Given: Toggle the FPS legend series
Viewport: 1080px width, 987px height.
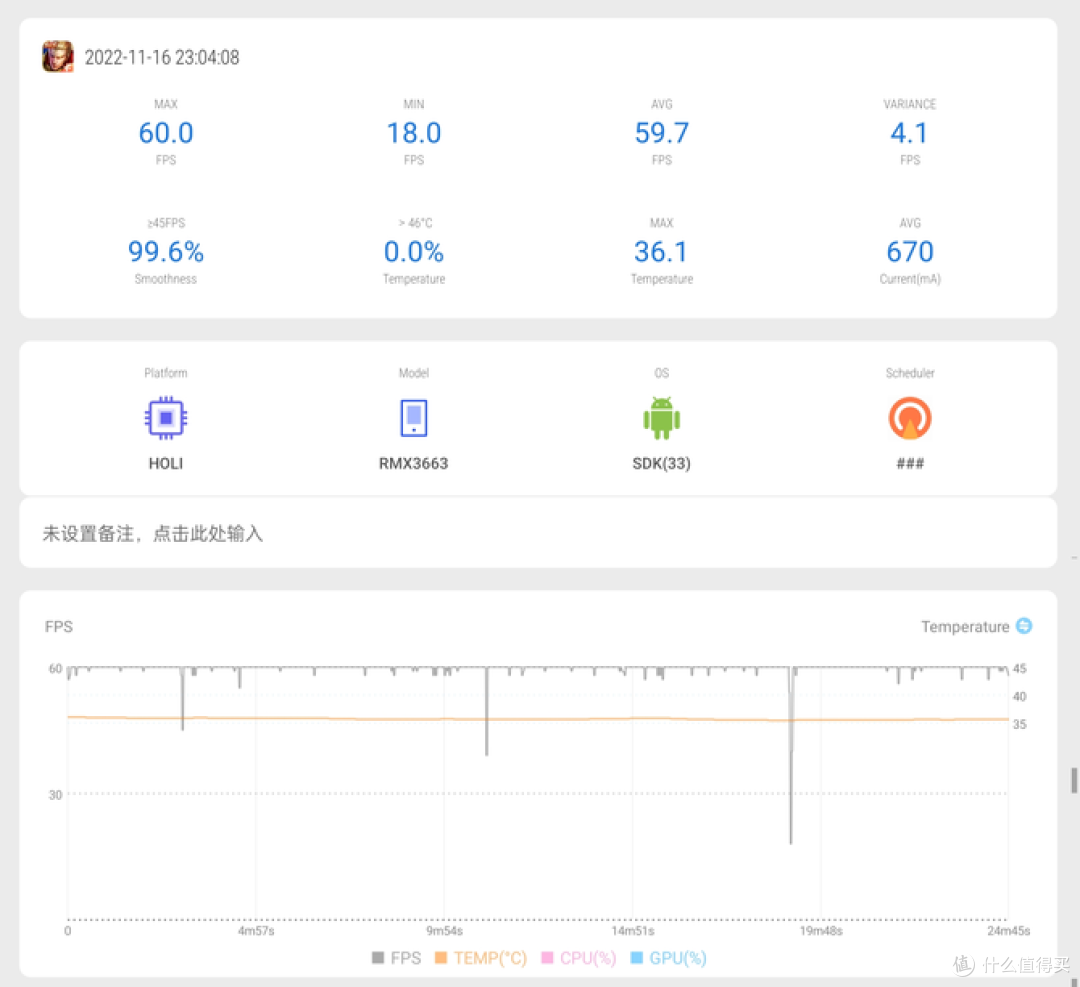Looking at the screenshot, I should 396,958.
